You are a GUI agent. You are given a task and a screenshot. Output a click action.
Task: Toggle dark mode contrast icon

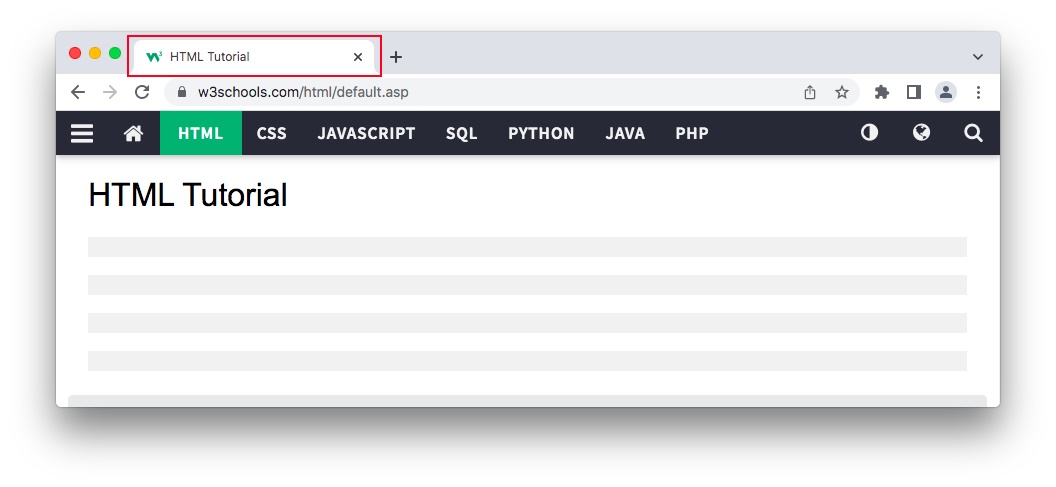click(869, 133)
